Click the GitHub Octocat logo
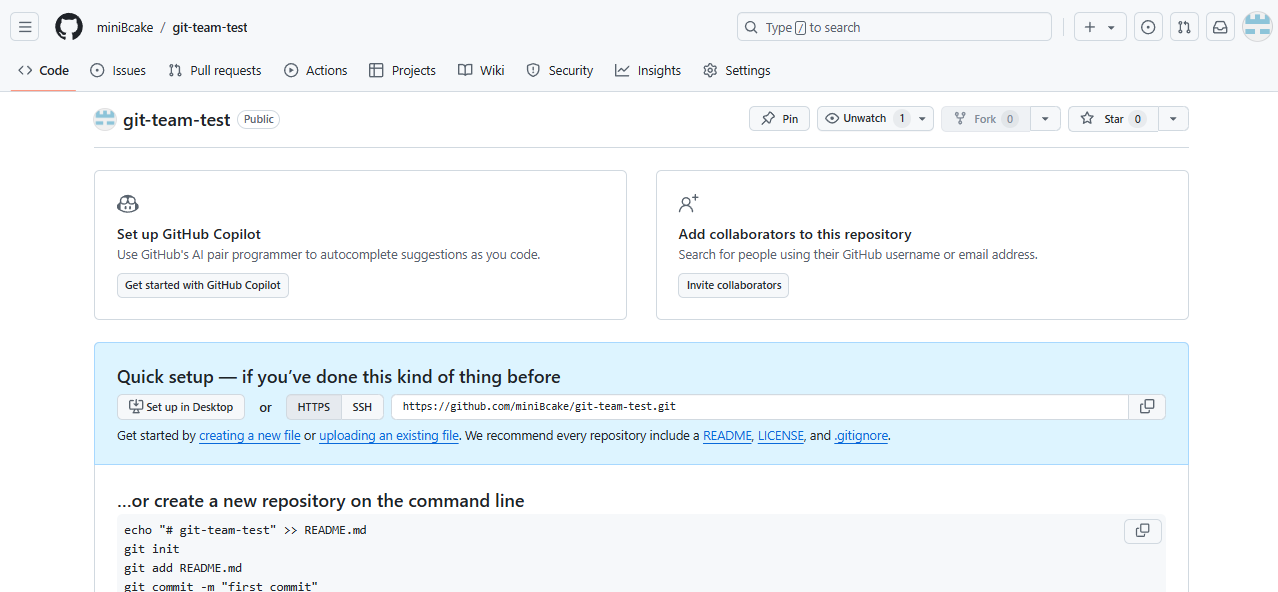The width and height of the screenshot is (1278, 592). coord(69,27)
